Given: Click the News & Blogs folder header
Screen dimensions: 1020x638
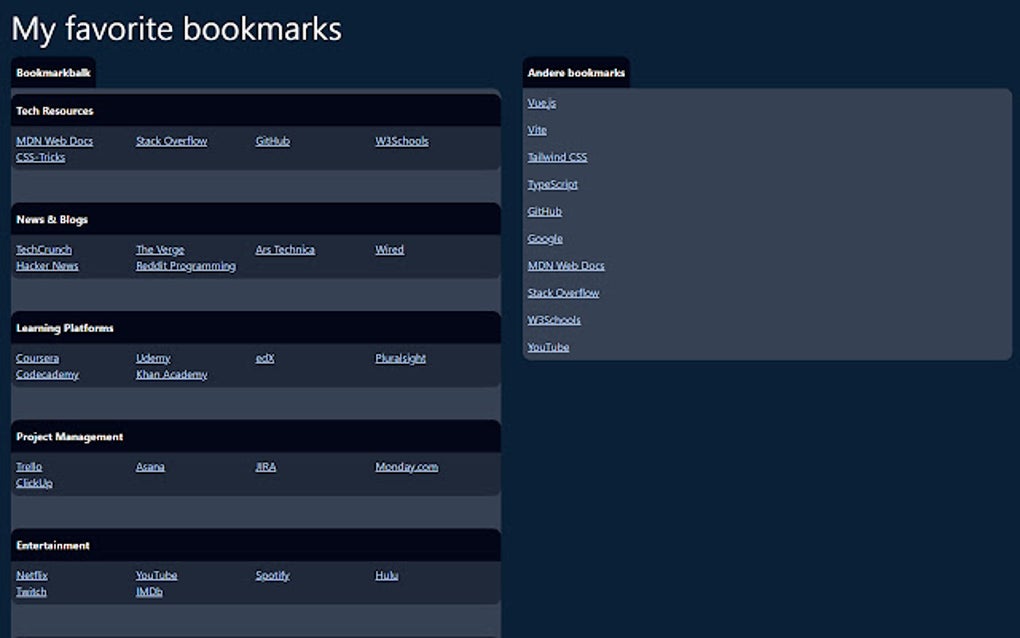Looking at the screenshot, I should click(x=256, y=219).
